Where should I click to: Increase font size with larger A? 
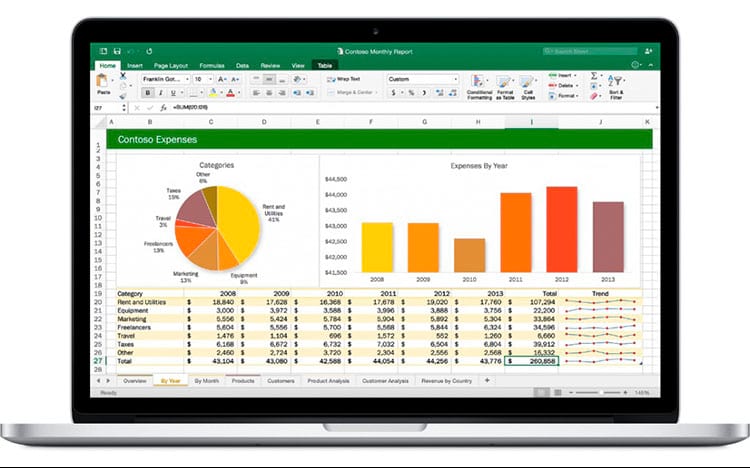(221, 79)
